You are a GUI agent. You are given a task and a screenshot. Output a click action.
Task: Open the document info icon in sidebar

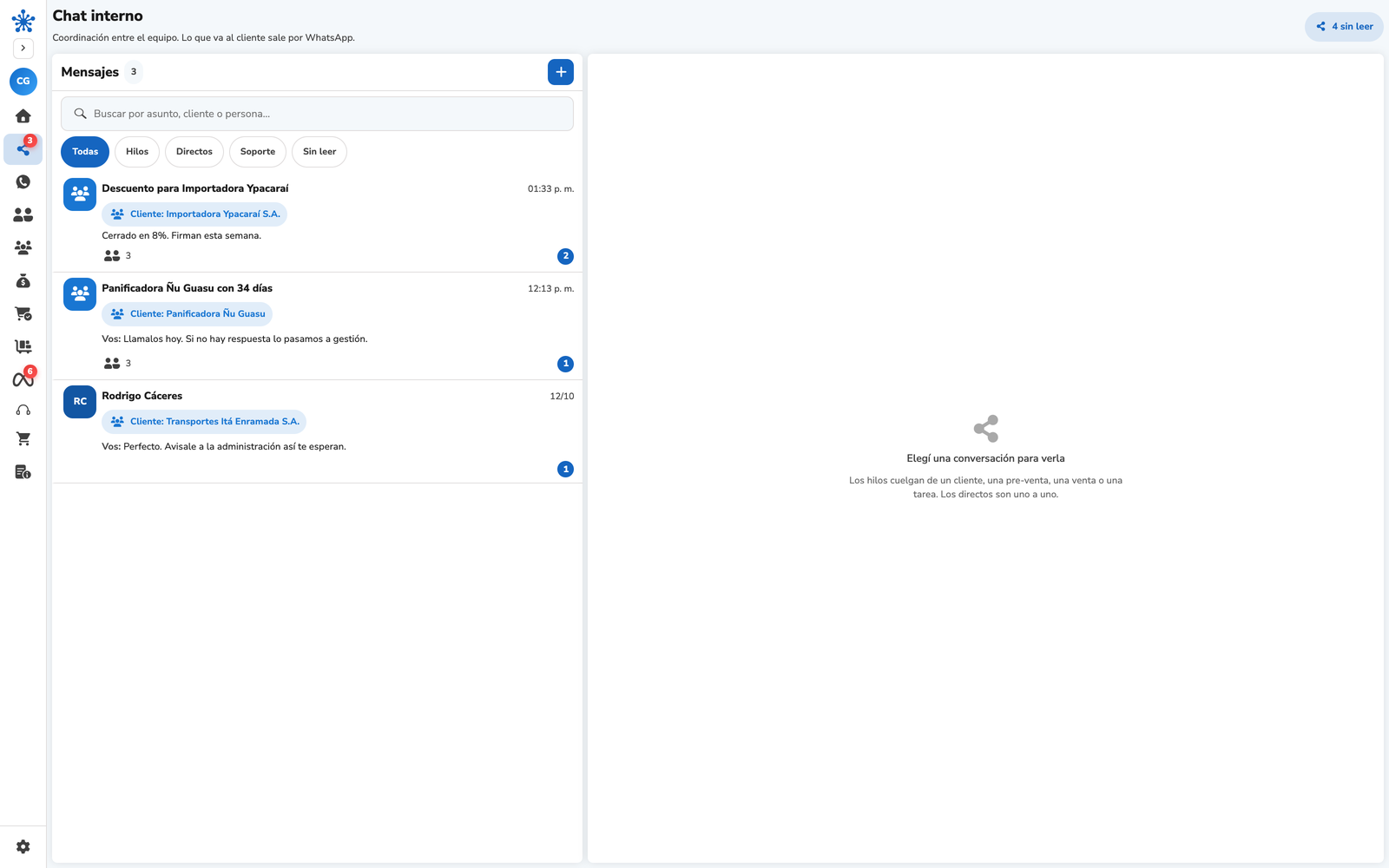23,472
